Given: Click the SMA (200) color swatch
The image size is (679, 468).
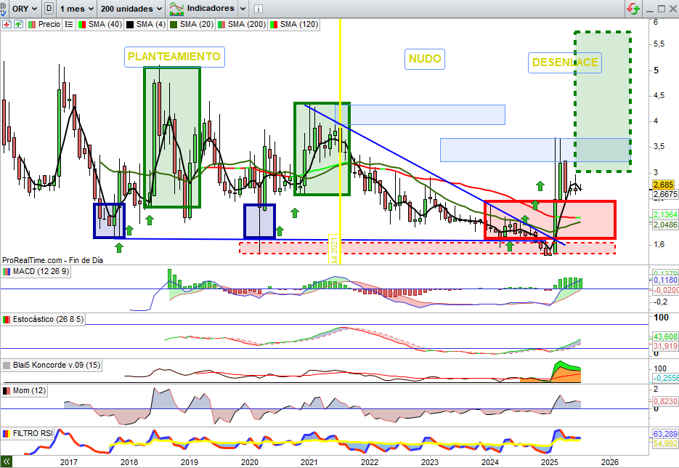Looking at the screenshot, I should pos(221,25).
